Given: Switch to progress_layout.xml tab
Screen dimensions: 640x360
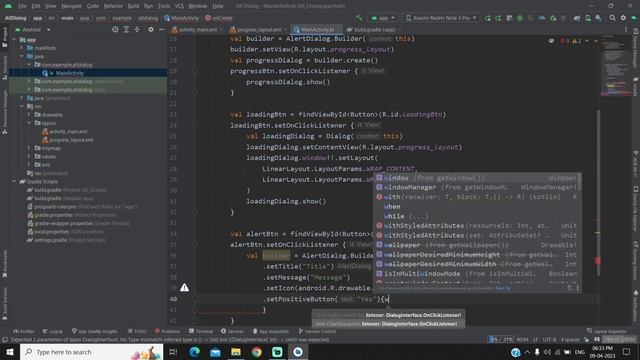Looking at the screenshot, I should (x=258, y=29).
